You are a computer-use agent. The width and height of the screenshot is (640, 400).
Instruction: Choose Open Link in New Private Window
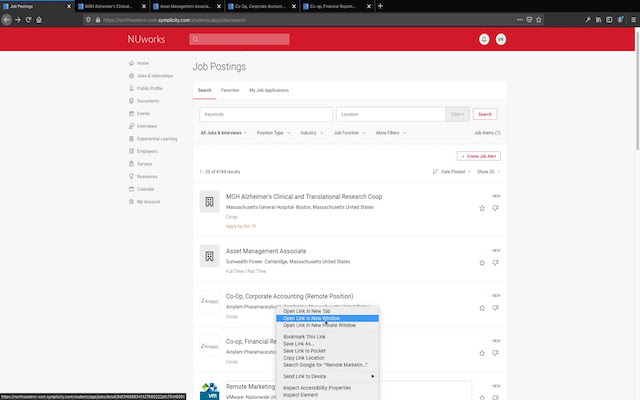coord(327,325)
